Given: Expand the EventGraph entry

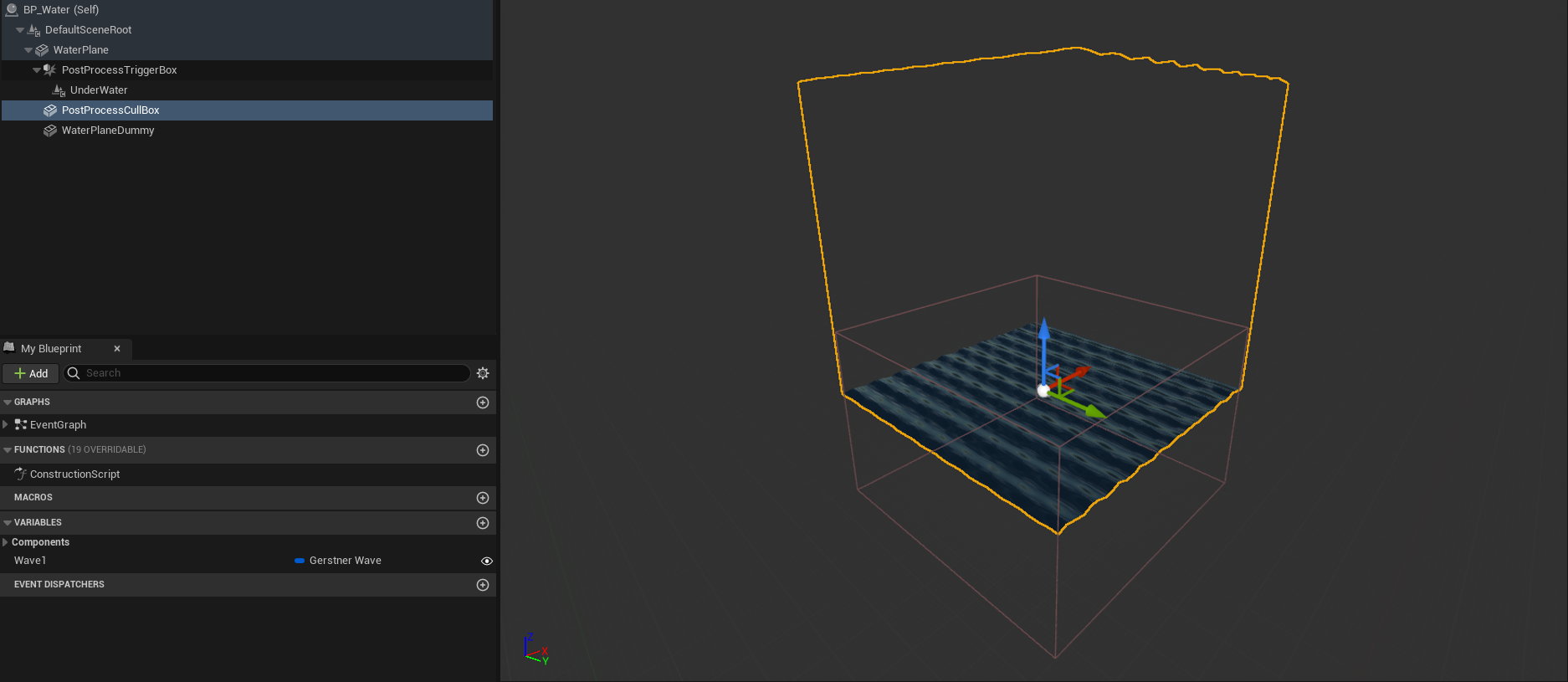Looking at the screenshot, I should coord(6,425).
